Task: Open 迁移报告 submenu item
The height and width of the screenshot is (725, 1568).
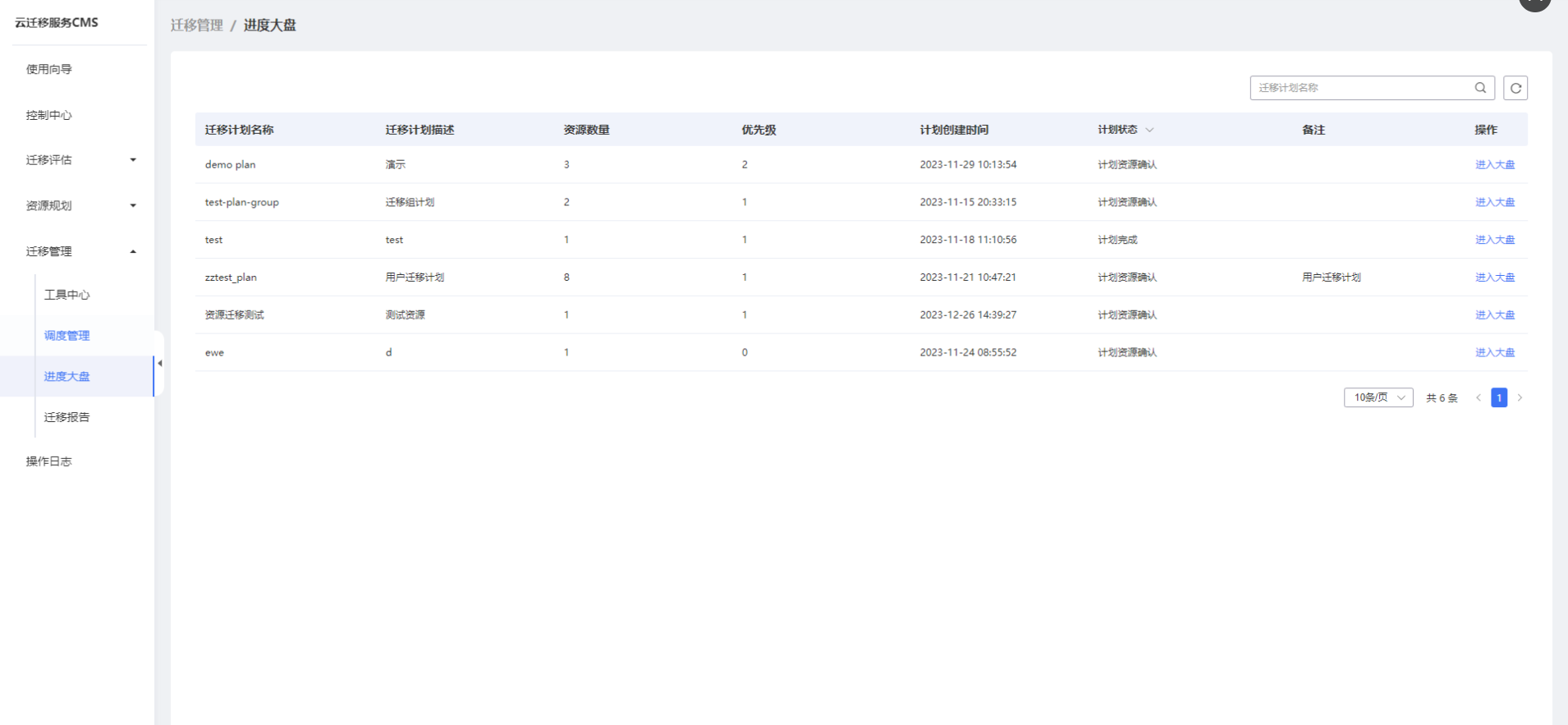Action: click(67, 417)
